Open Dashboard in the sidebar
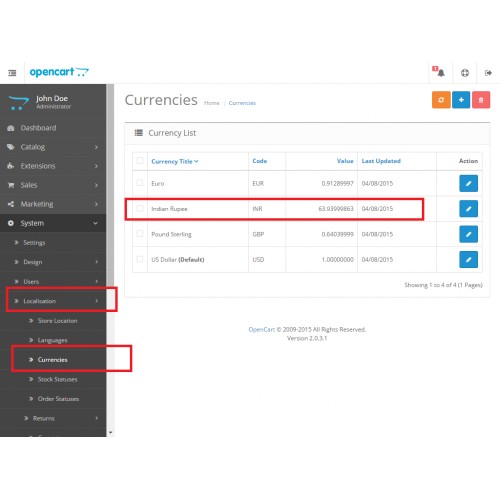The image size is (500, 500). pos(53,128)
